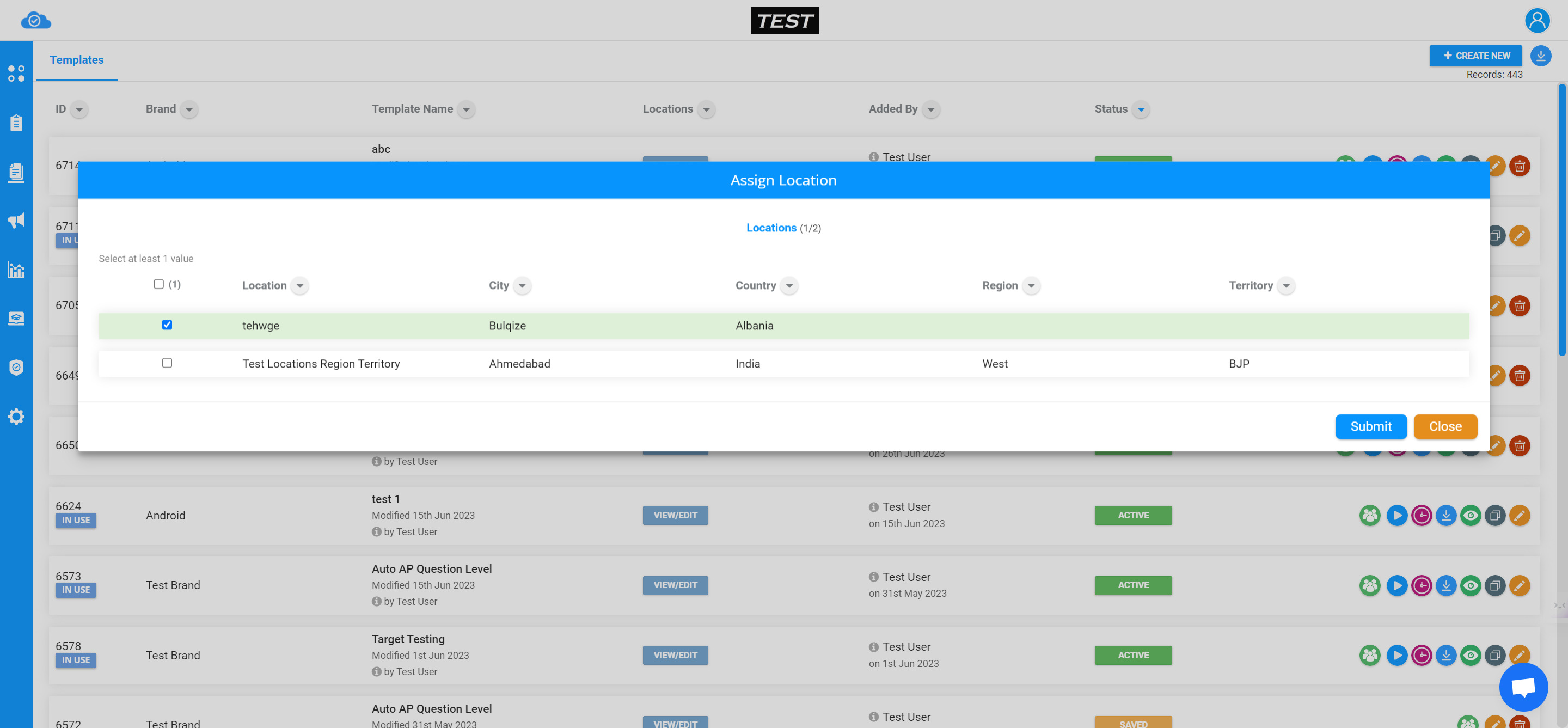Open the clipboard sidebar icon
The height and width of the screenshot is (728, 1568).
pos(16,123)
